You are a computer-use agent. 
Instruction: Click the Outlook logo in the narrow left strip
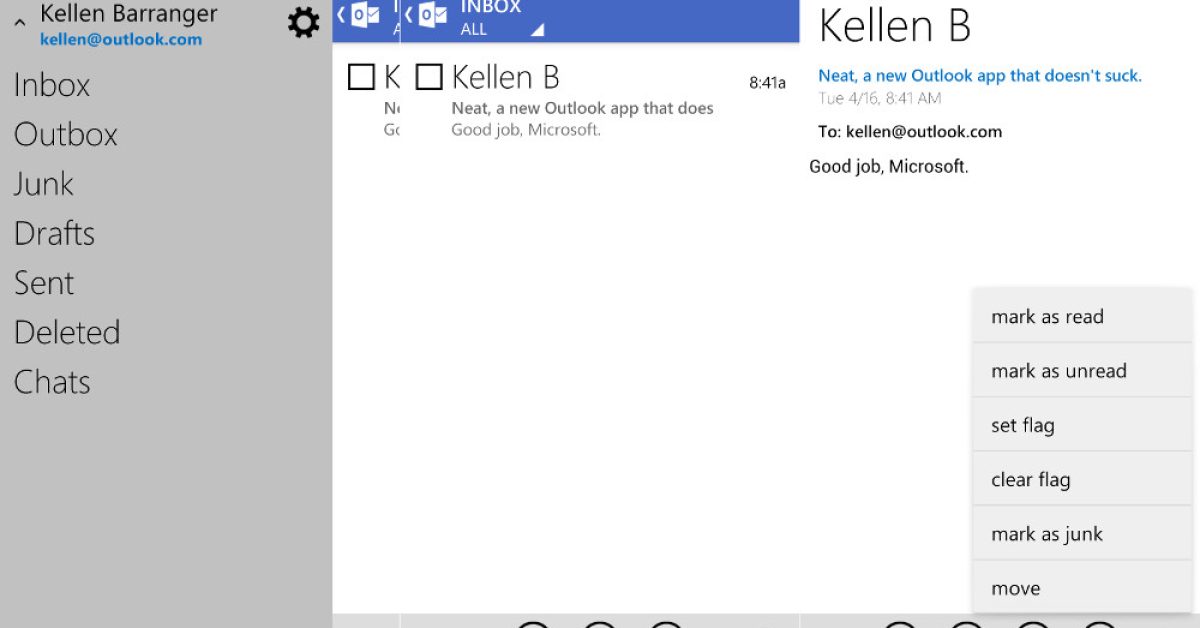point(364,15)
